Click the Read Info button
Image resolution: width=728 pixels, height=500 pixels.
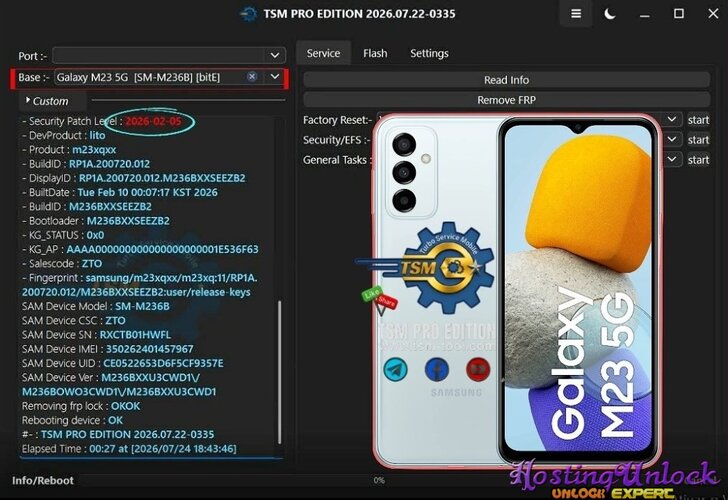click(507, 80)
